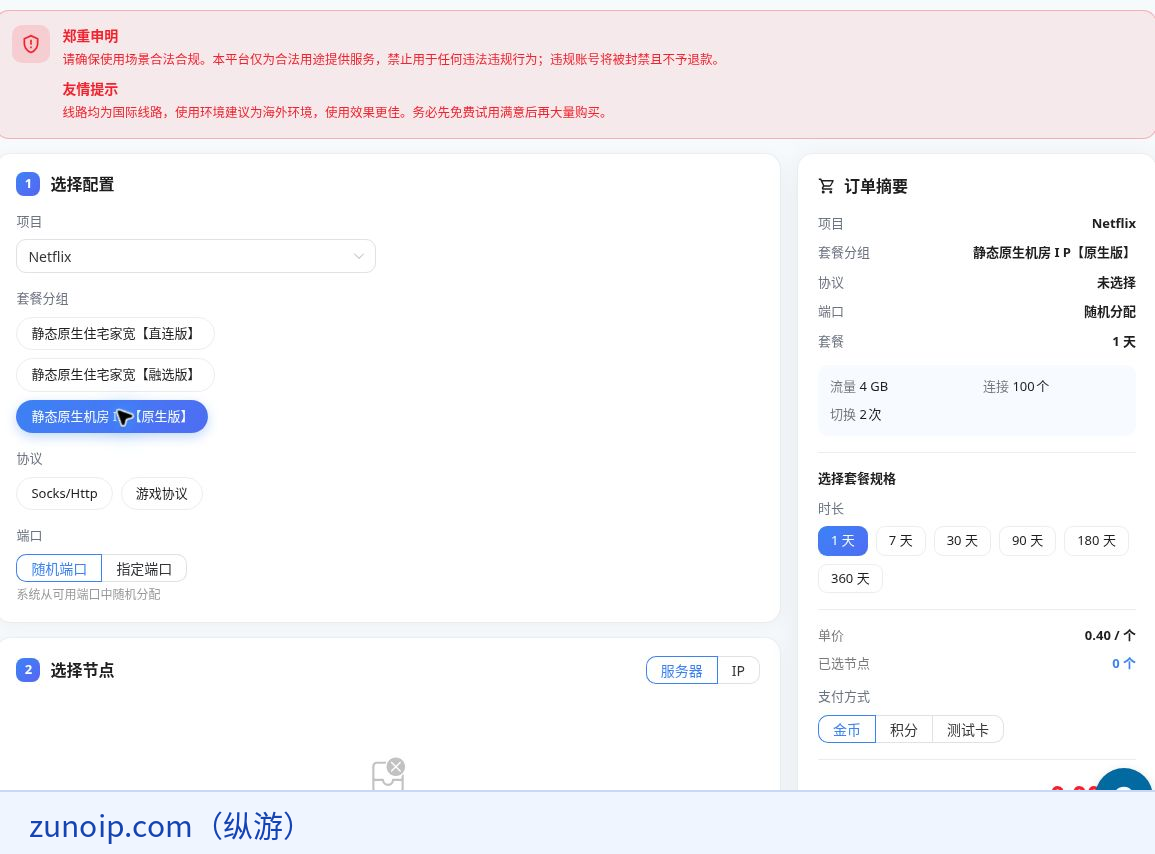Pay with 测试卡
Viewport: 1155px width, 854px height.
point(967,729)
